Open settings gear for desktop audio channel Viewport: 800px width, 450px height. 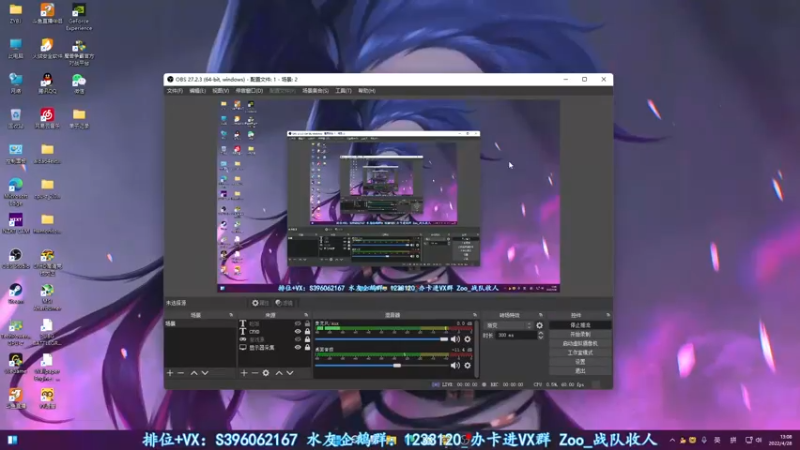467,365
